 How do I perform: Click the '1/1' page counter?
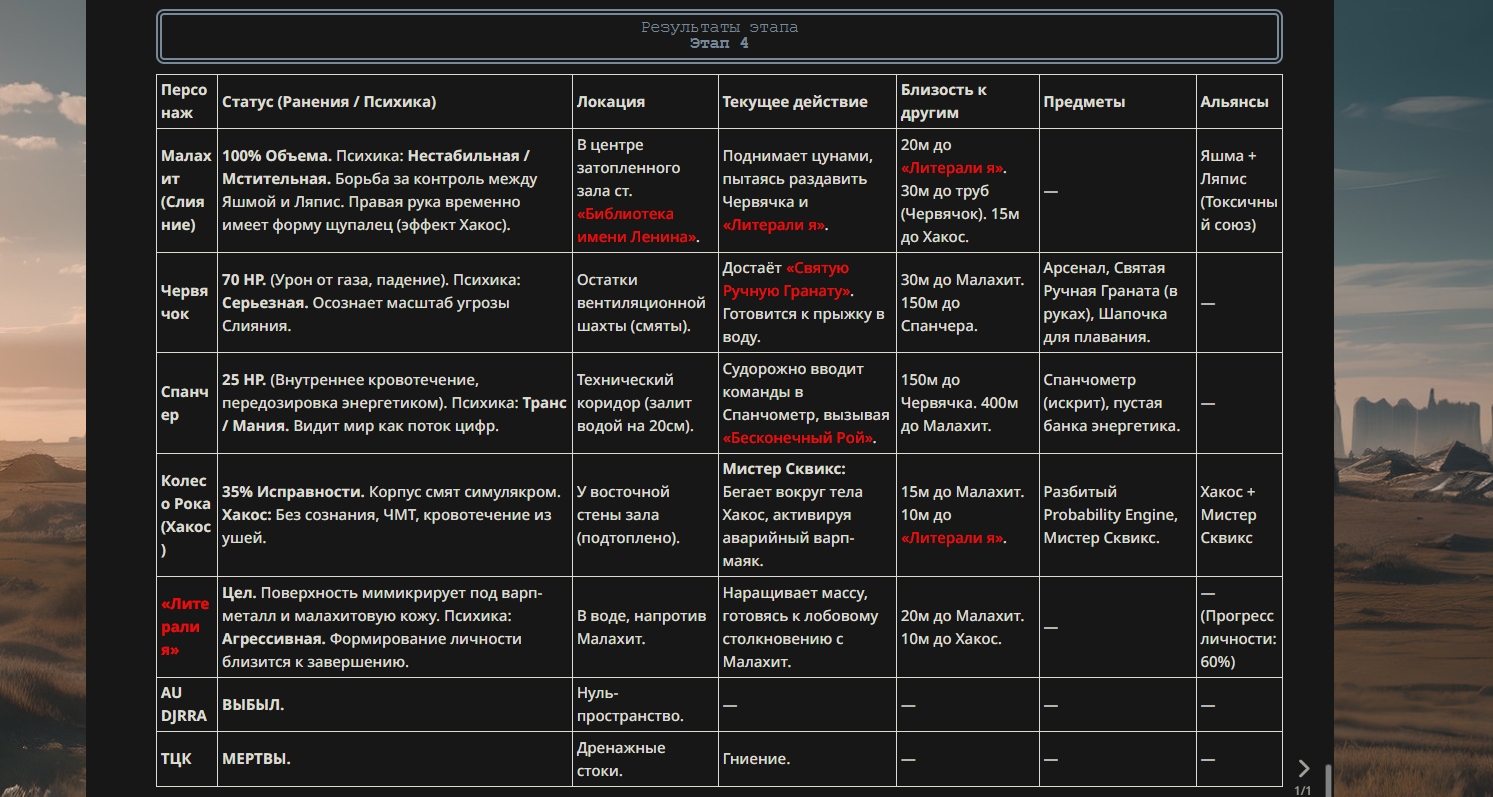(x=1302, y=790)
